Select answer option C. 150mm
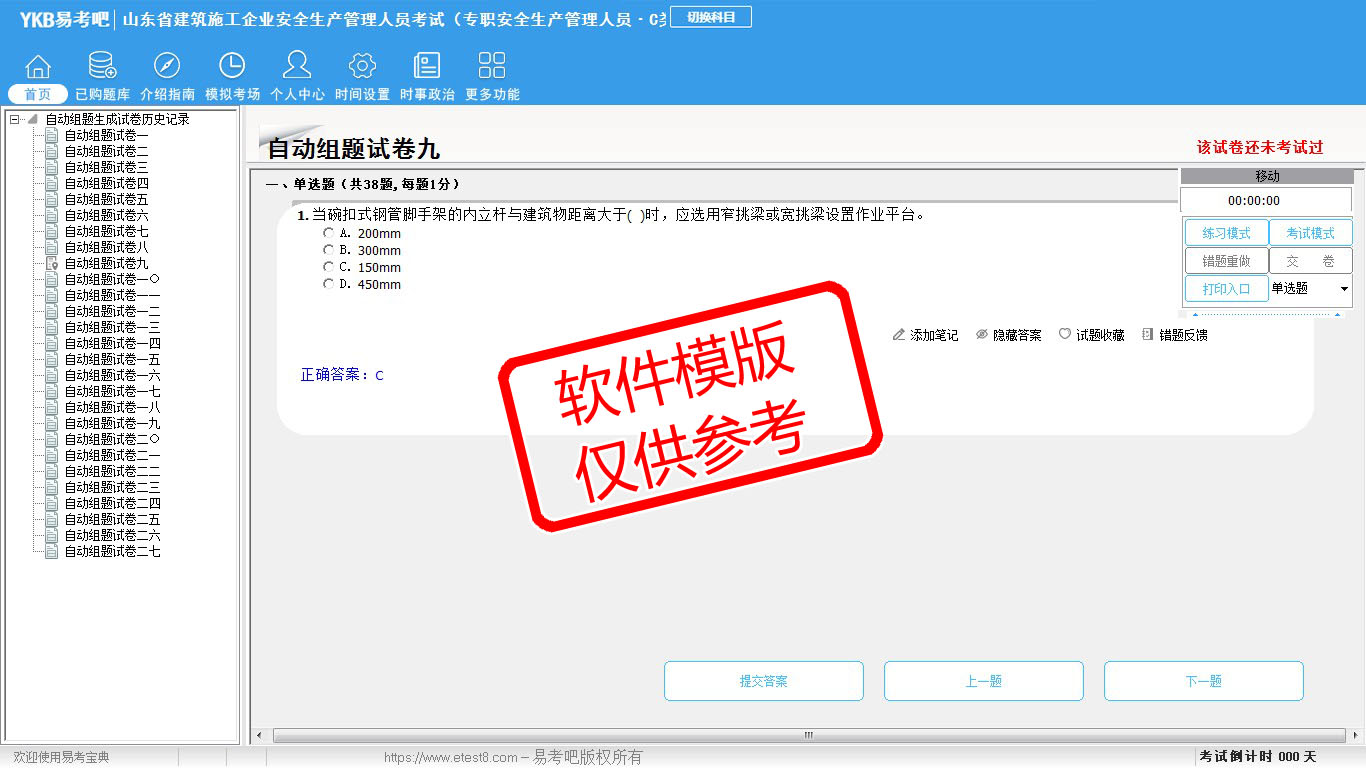This screenshot has width=1366, height=768. pyautogui.click(x=329, y=267)
